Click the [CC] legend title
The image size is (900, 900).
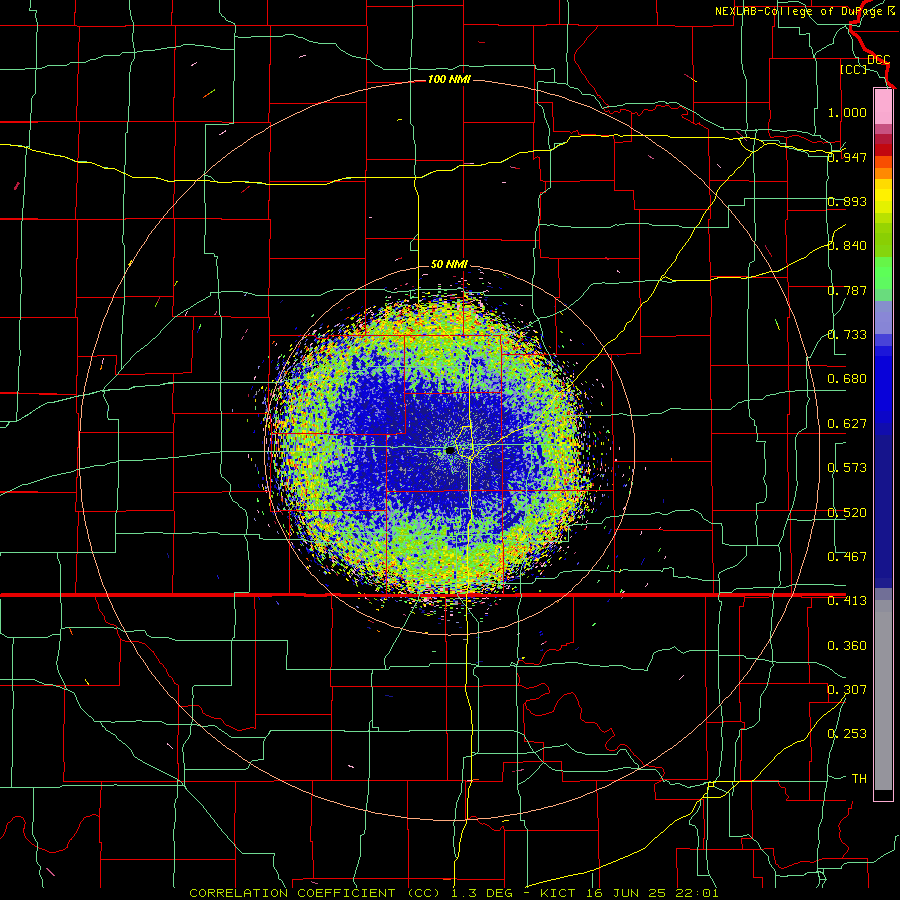(853, 69)
